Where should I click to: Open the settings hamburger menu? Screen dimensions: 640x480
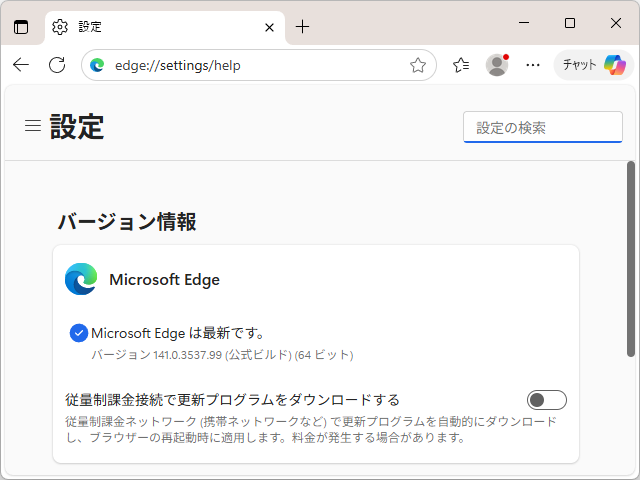pyautogui.click(x=33, y=126)
